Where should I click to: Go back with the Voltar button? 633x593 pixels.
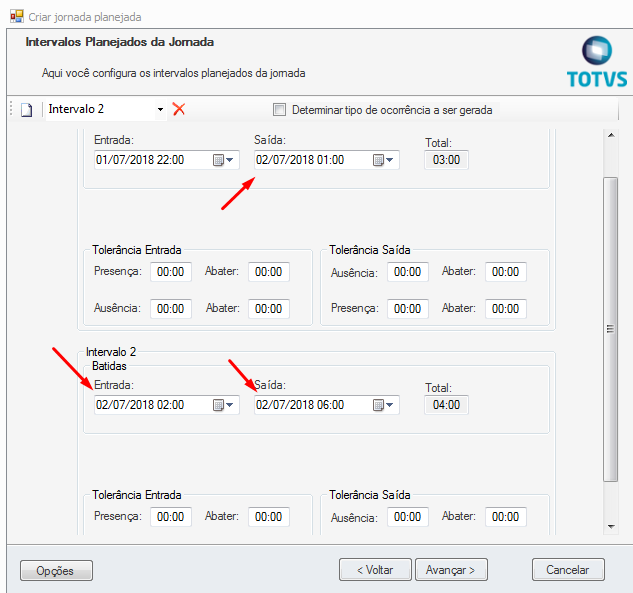point(375,570)
